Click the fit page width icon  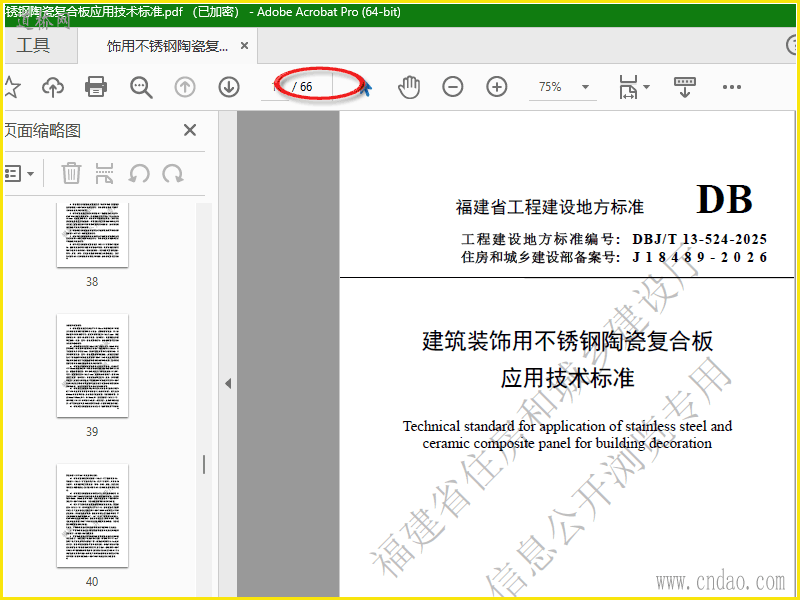pyautogui.click(x=628, y=87)
